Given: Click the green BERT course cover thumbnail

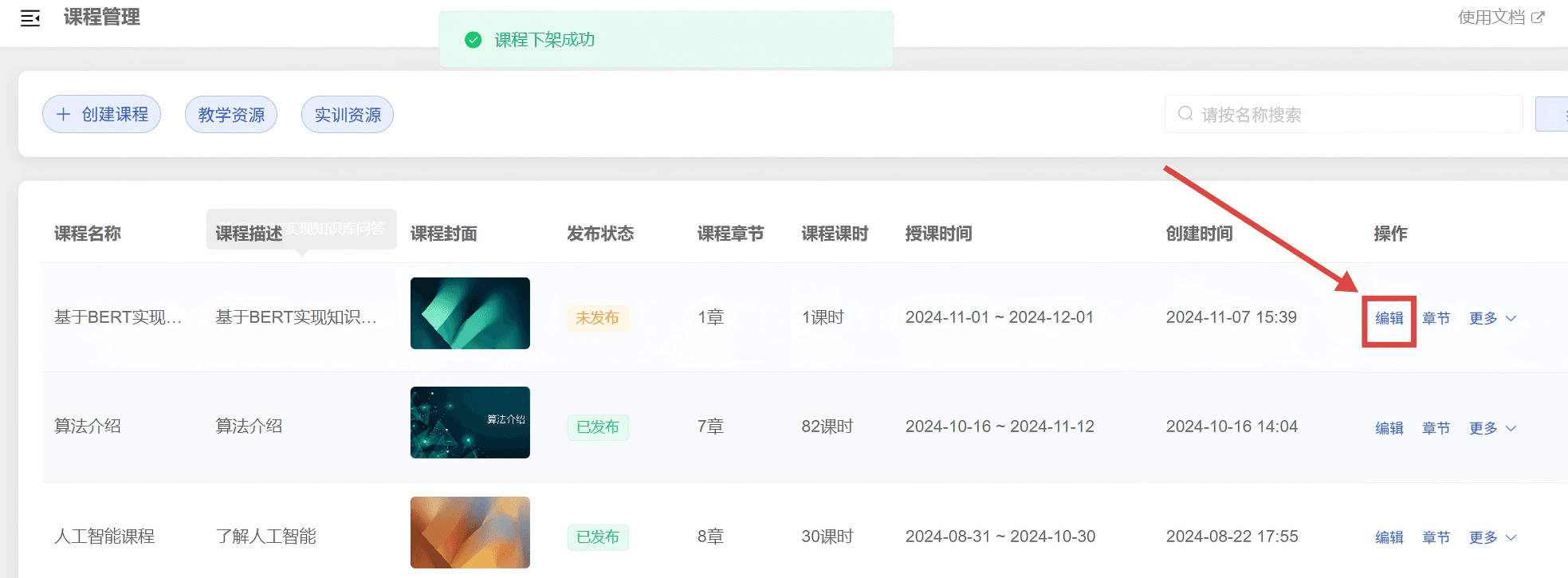Looking at the screenshot, I should (470, 313).
